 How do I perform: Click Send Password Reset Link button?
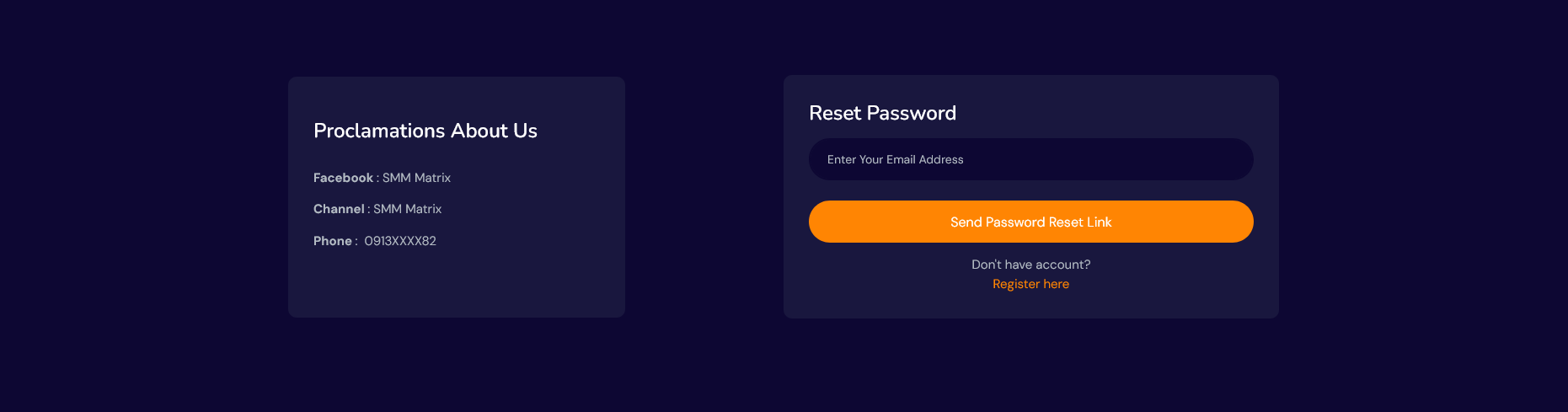(1030, 222)
